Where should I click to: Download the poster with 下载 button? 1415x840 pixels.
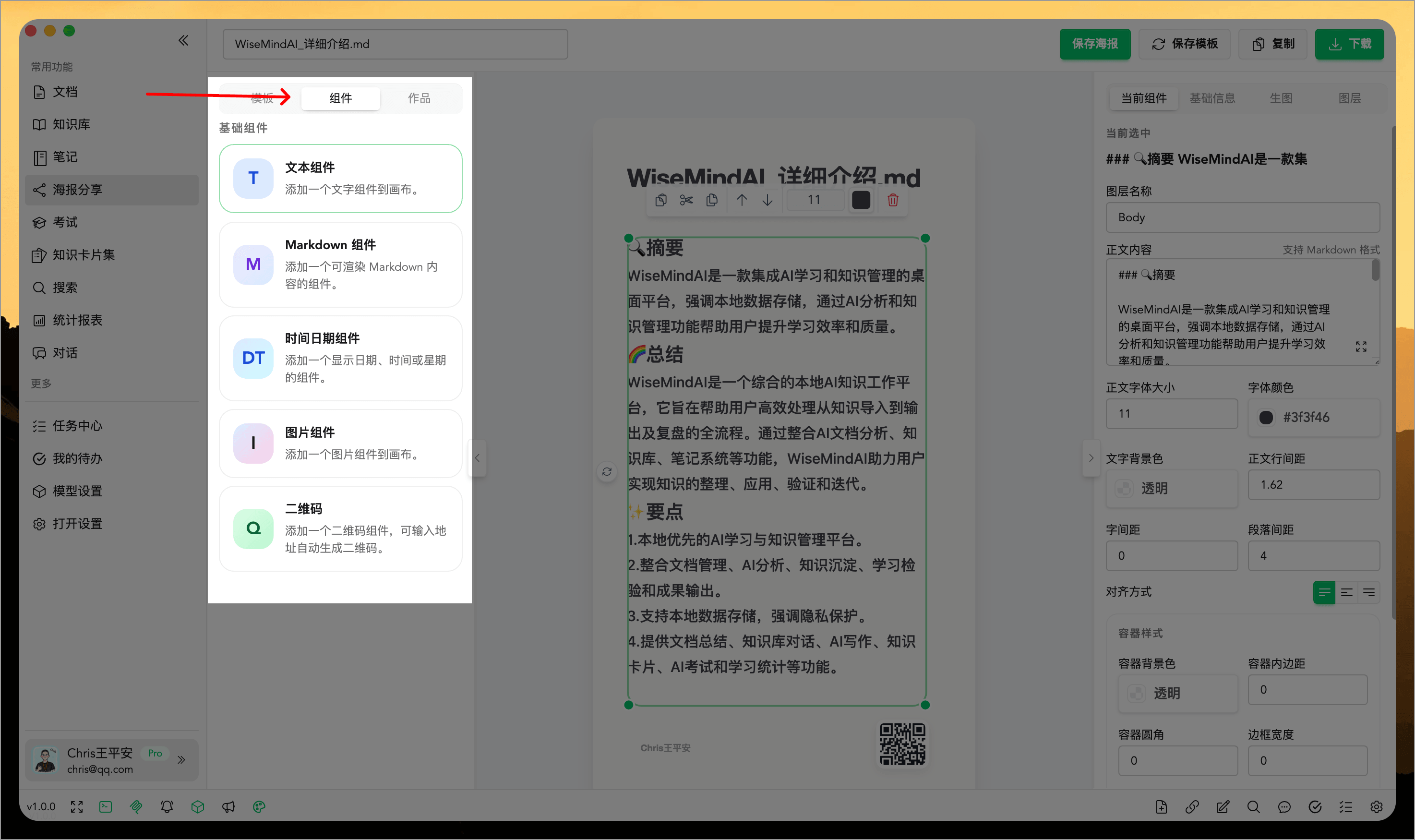tap(1349, 44)
